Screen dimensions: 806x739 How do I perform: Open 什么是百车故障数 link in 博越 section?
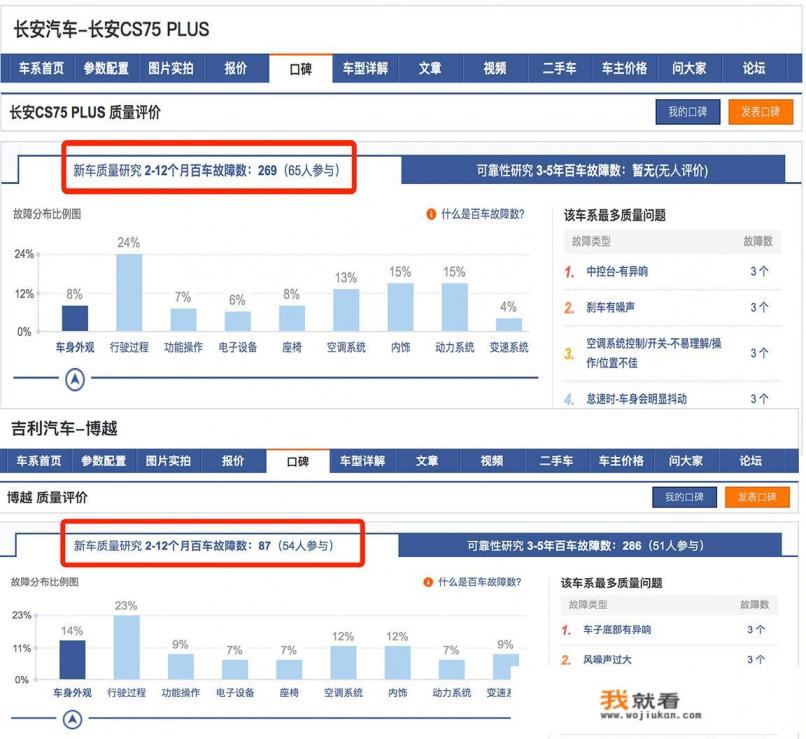(x=480, y=582)
